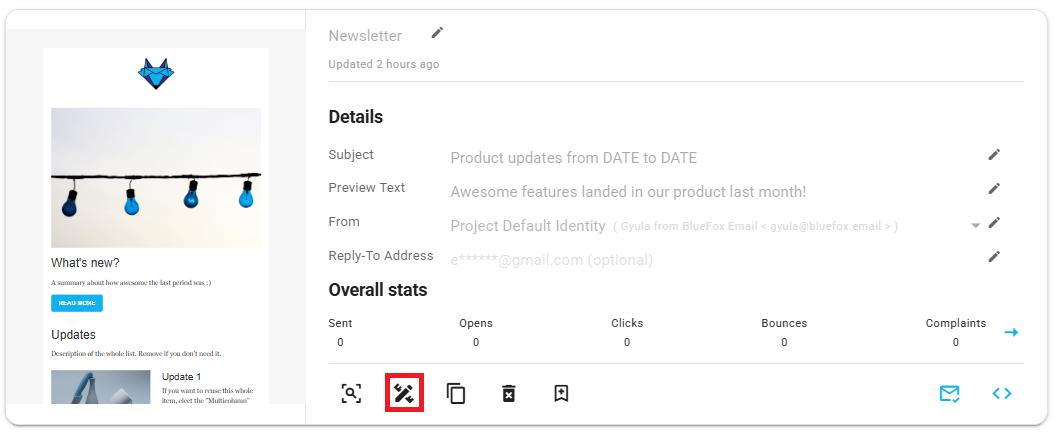Click the 'Complaints' stat label
This screenshot has width=1055, height=433.
pos(955,323)
